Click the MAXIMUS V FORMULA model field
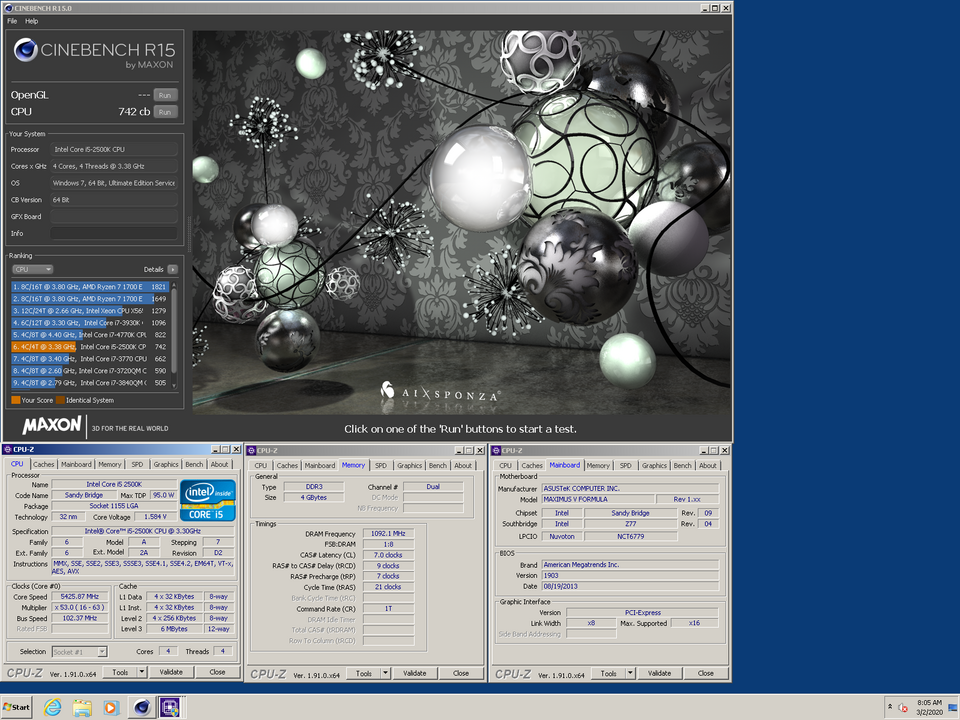The image size is (960, 720). (598, 499)
